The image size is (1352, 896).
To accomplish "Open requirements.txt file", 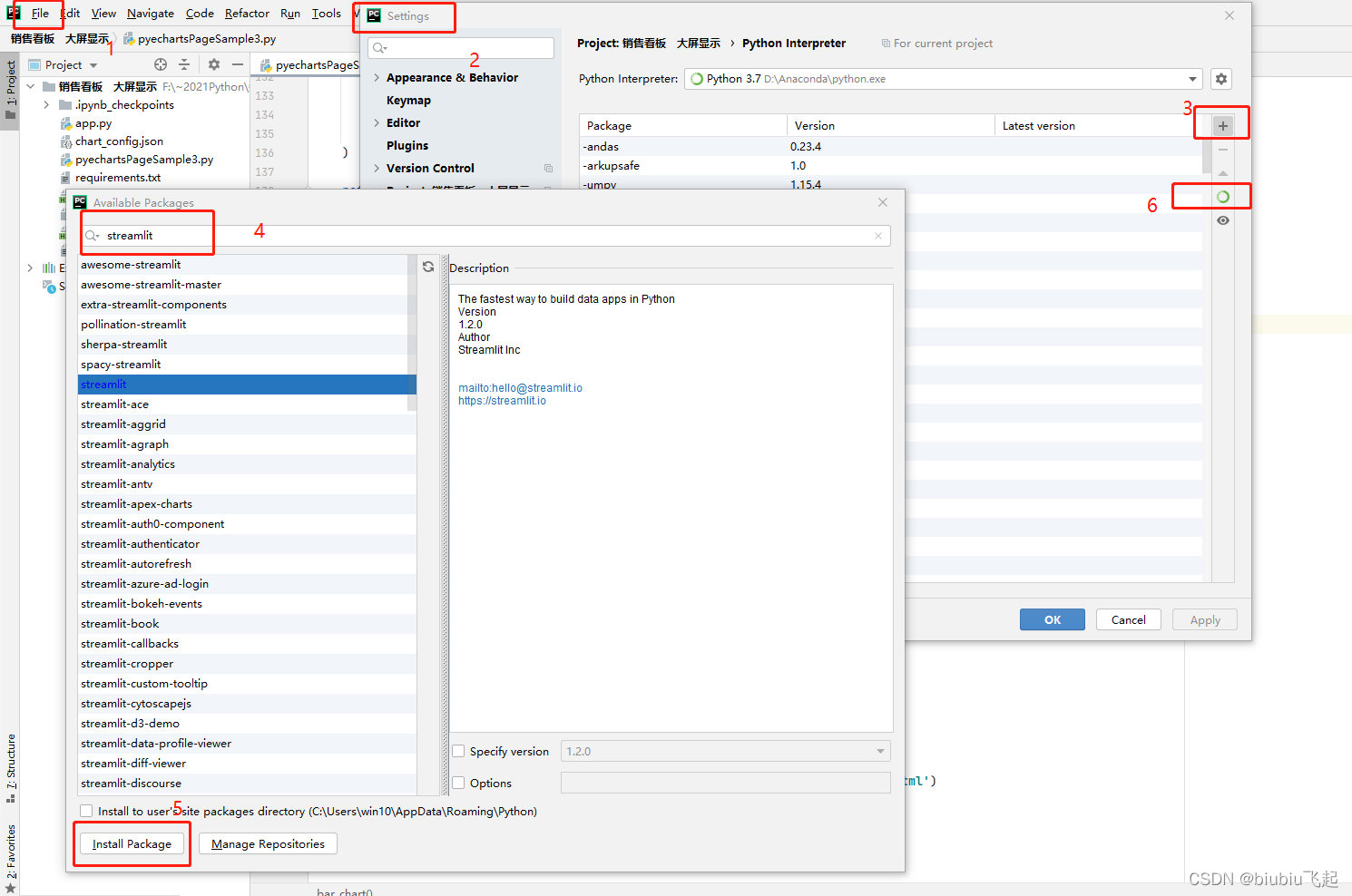I will 118,178.
